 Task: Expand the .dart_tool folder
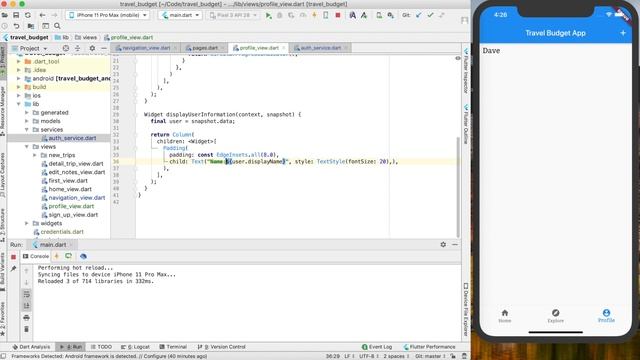18,61
